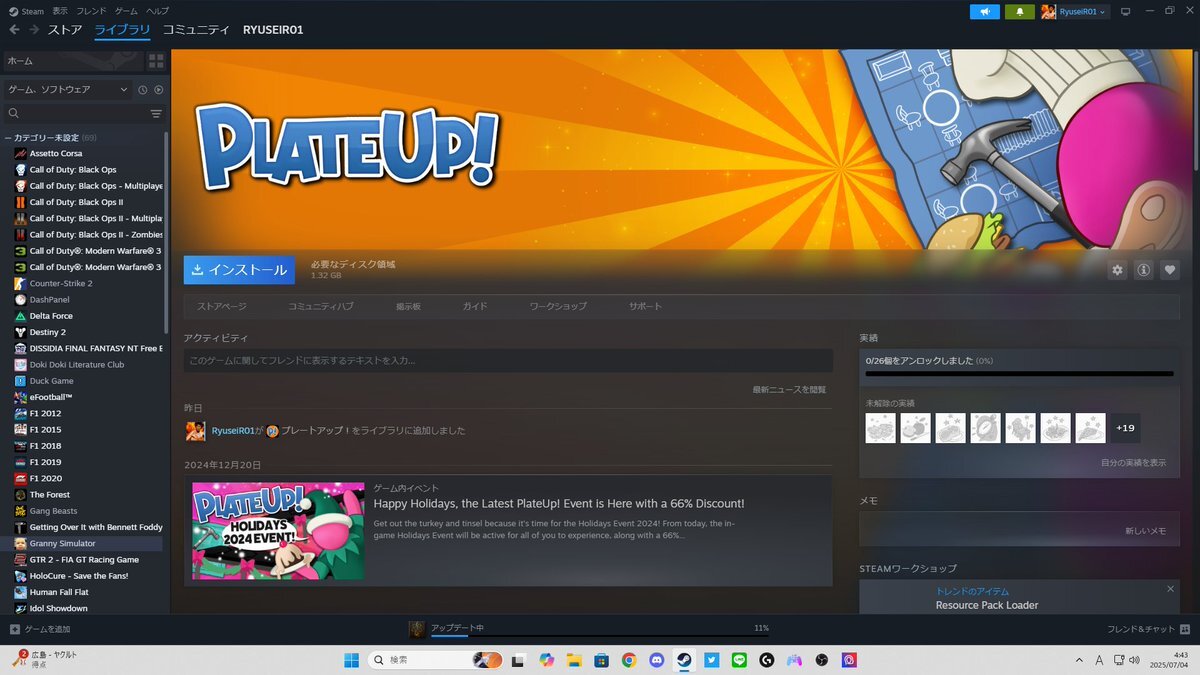Focus the library search field

coord(75,114)
